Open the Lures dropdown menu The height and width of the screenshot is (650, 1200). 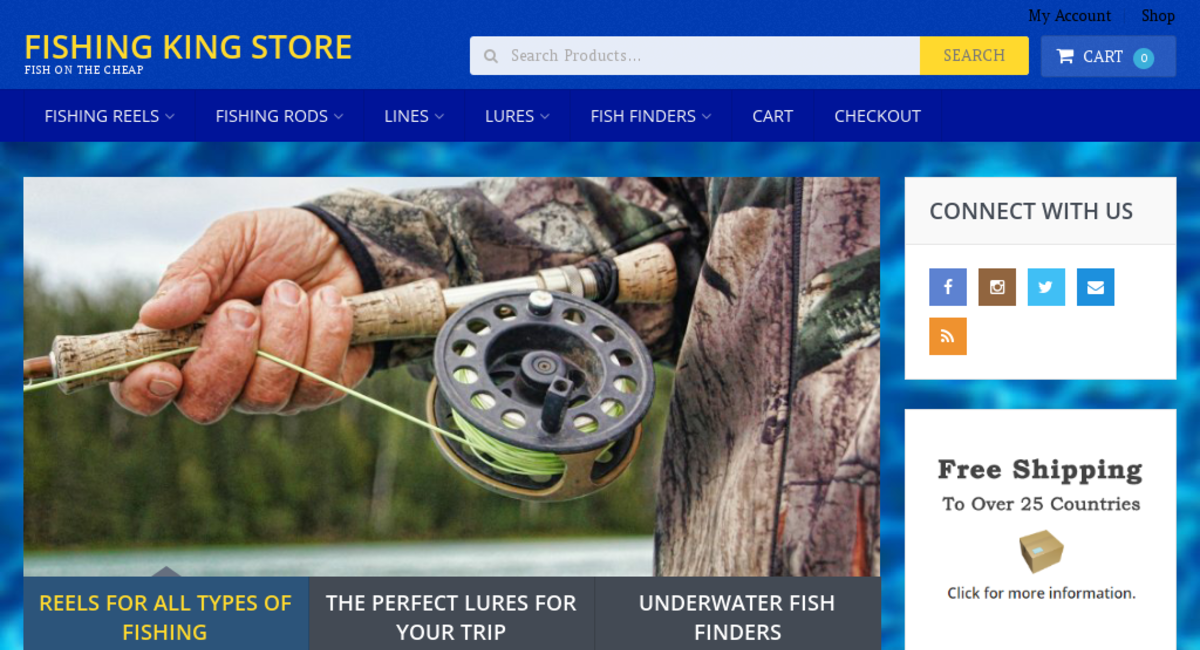tap(517, 116)
